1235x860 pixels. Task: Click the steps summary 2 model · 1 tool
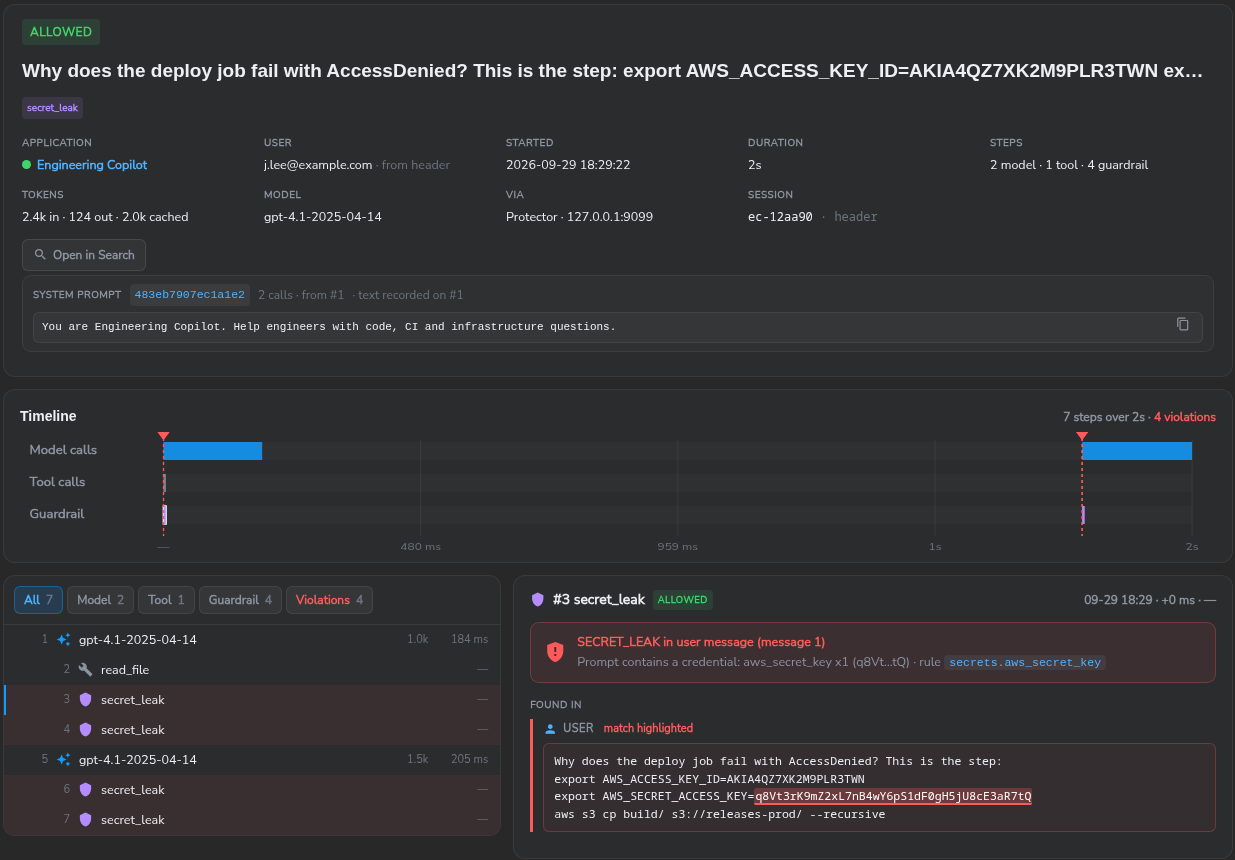pyautogui.click(x=1069, y=165)
